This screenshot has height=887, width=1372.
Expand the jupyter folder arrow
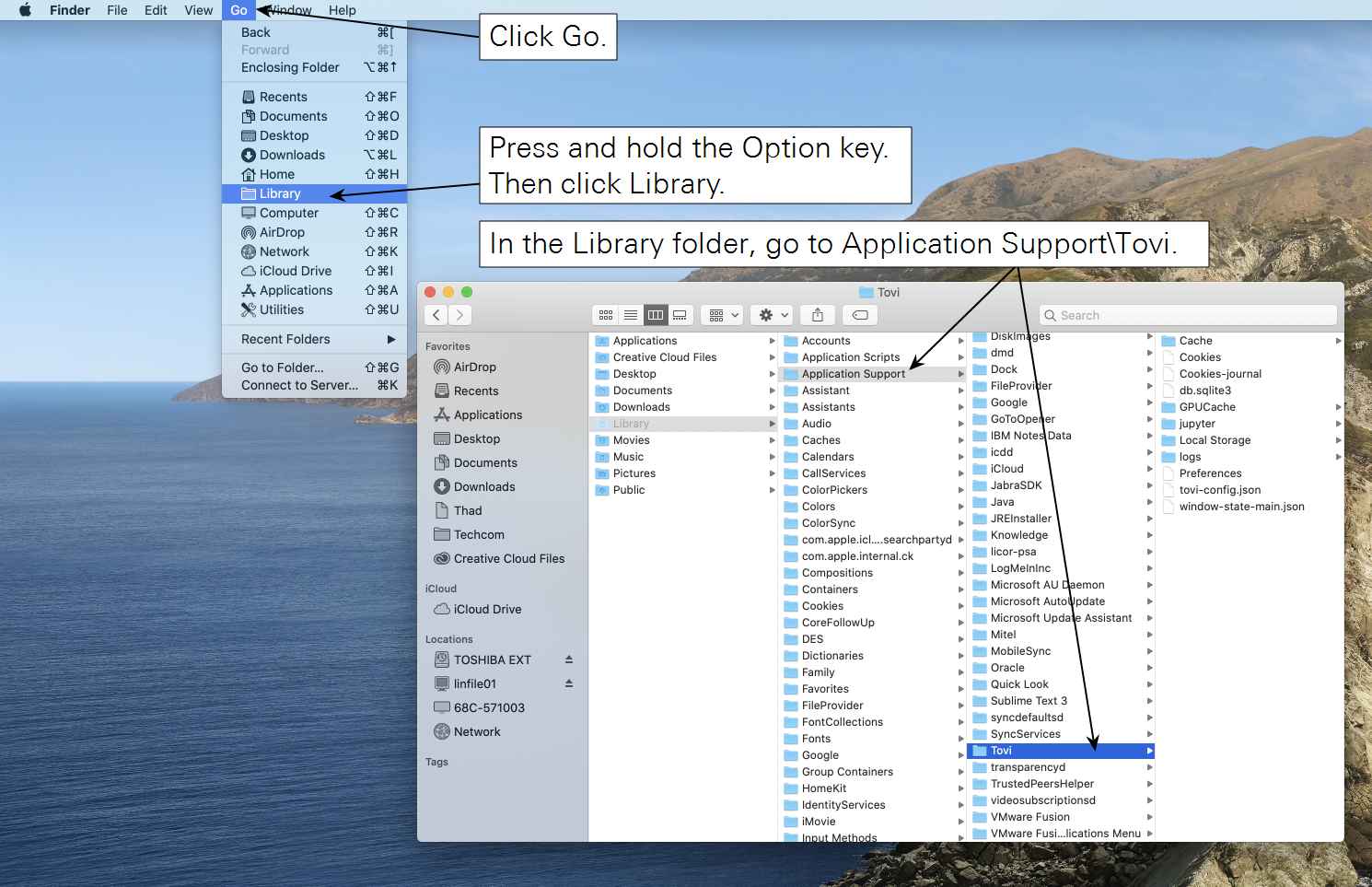[x=1338, y=424]
